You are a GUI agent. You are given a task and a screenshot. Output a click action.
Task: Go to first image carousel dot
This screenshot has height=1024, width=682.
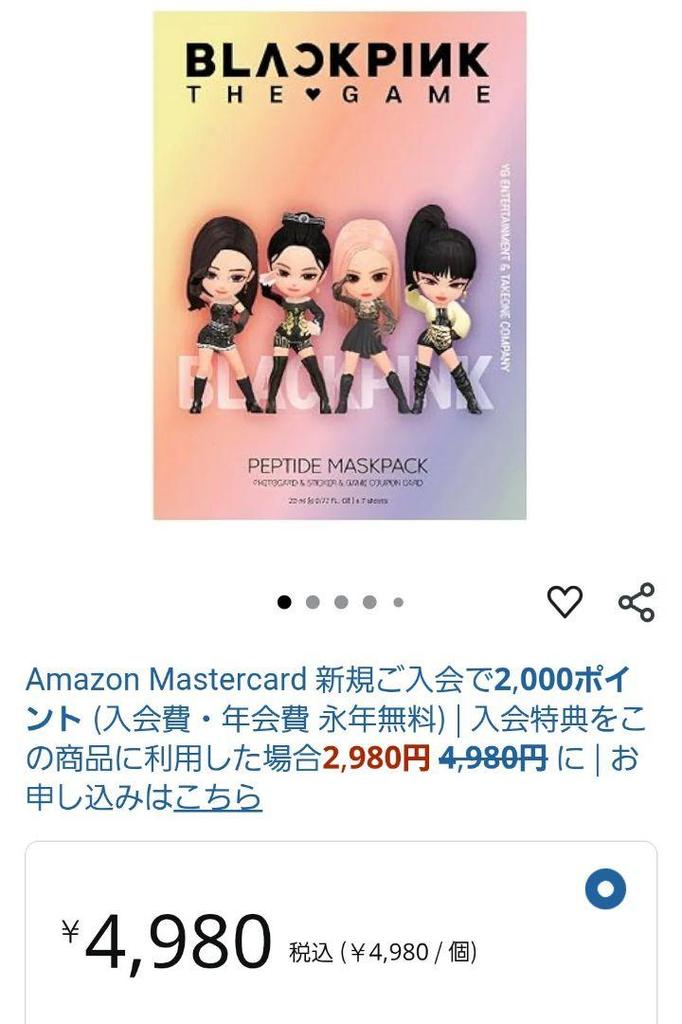(x=284, y=601)
